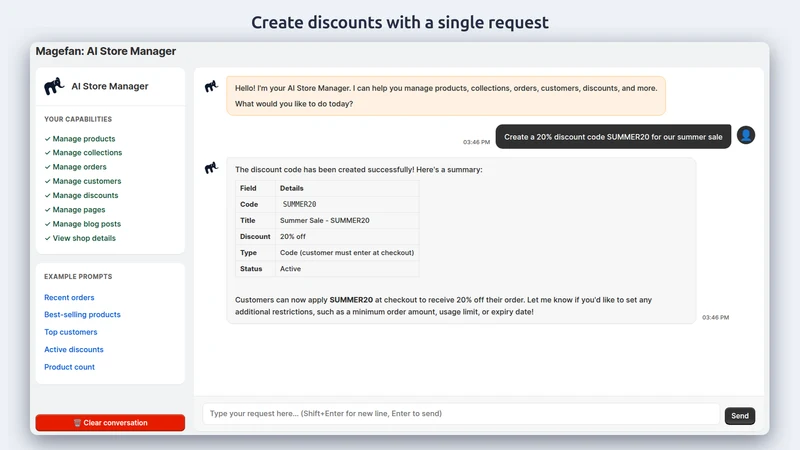Viewport: 800px width, 450px height.
Task: Click the 03:46 PM timestamp beside user message
Action: click(x=477, y=142)
